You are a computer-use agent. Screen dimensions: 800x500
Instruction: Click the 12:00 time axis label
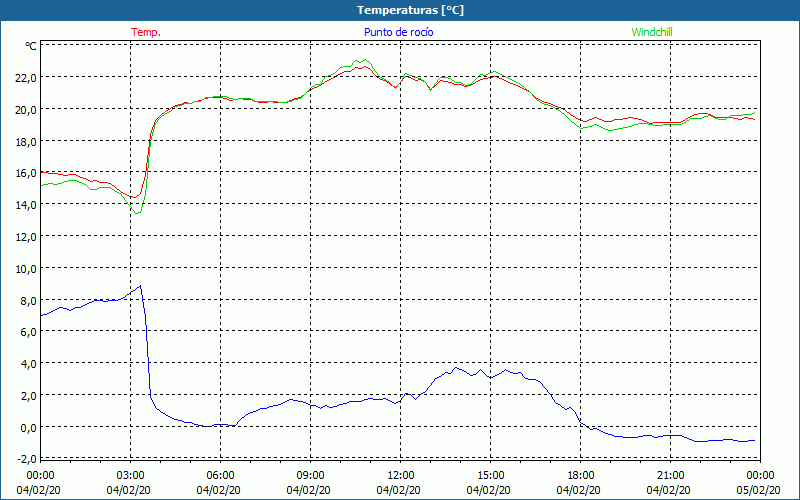(x=401, y=476)
